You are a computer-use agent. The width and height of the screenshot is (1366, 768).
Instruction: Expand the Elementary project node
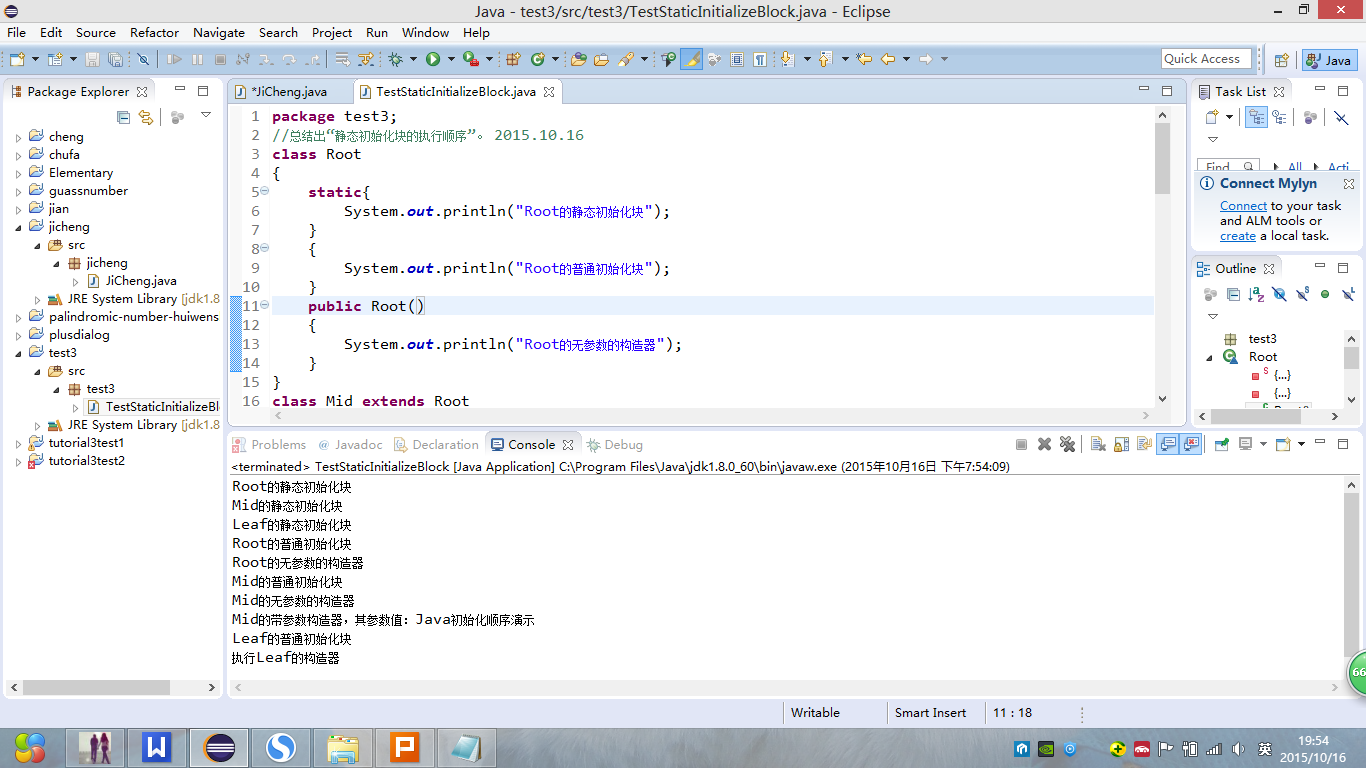click(x=18, y=173)
